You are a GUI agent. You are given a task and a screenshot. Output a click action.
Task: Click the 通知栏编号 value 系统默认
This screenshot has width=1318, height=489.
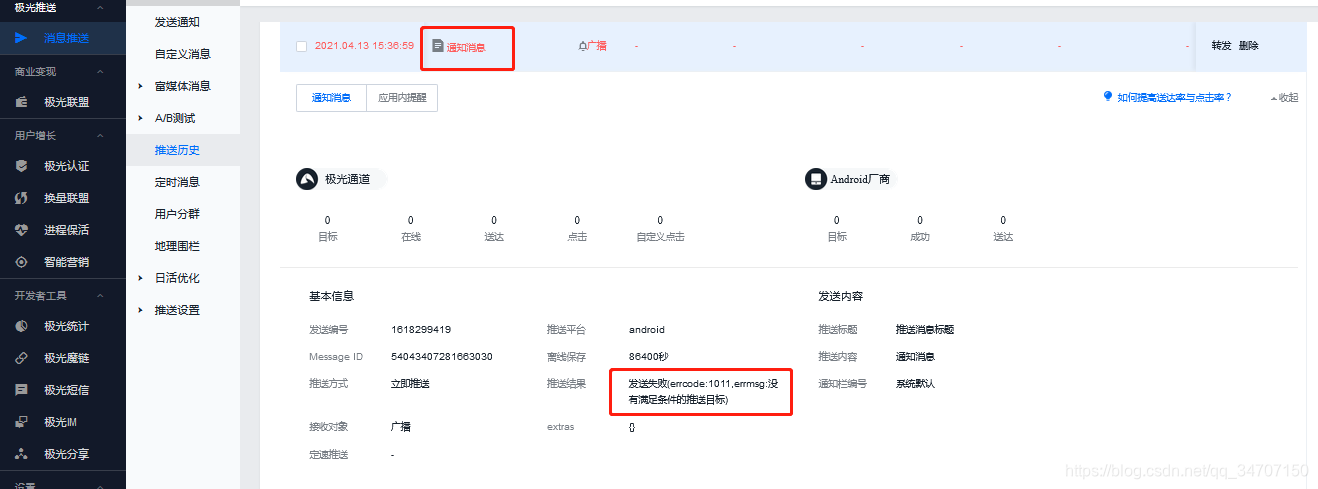pyautogui.click(x=915, y=384)
